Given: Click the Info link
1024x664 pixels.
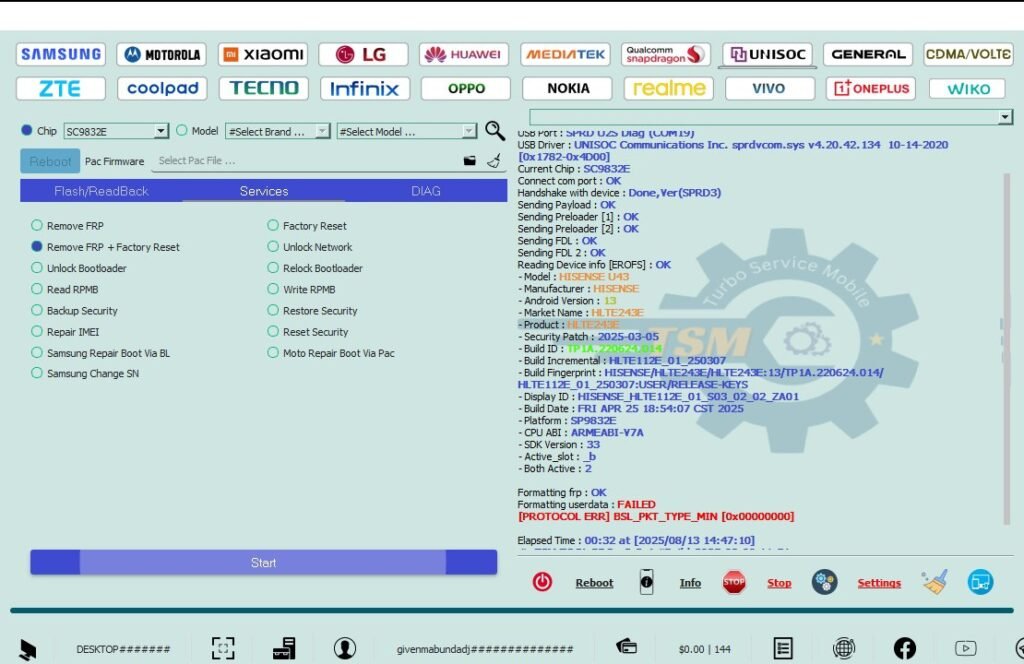Looking at the screenshot, I should pyautogui.click(x=690, y=583).
